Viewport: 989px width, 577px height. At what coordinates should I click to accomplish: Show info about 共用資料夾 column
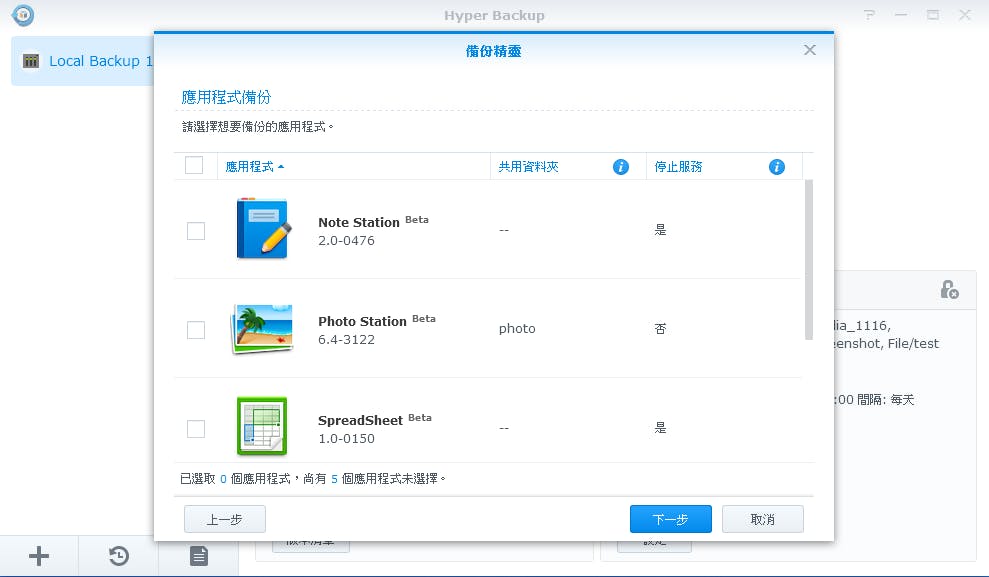pos(621,166)
